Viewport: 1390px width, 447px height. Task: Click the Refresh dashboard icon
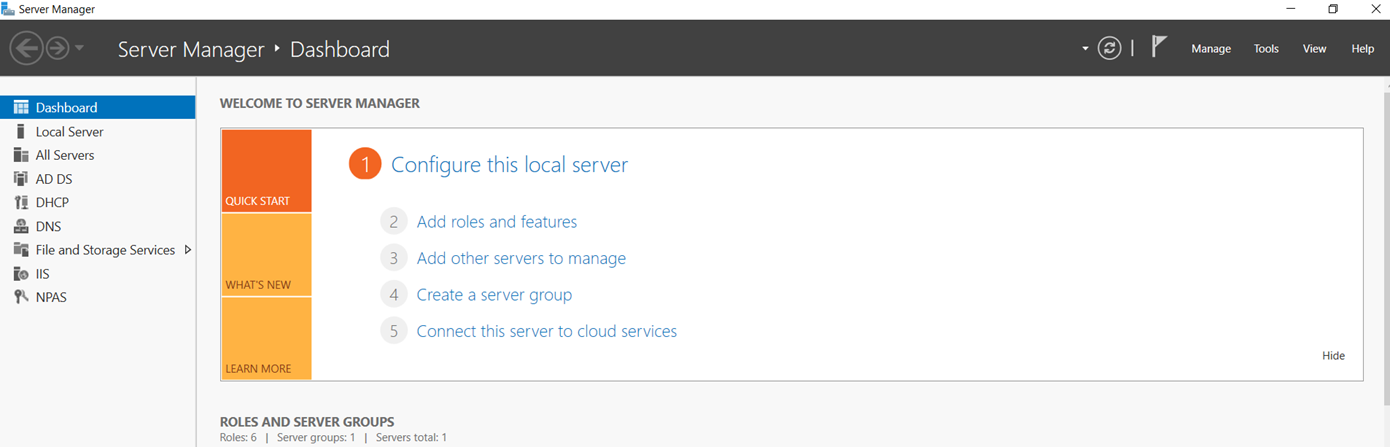point(1109,48)
